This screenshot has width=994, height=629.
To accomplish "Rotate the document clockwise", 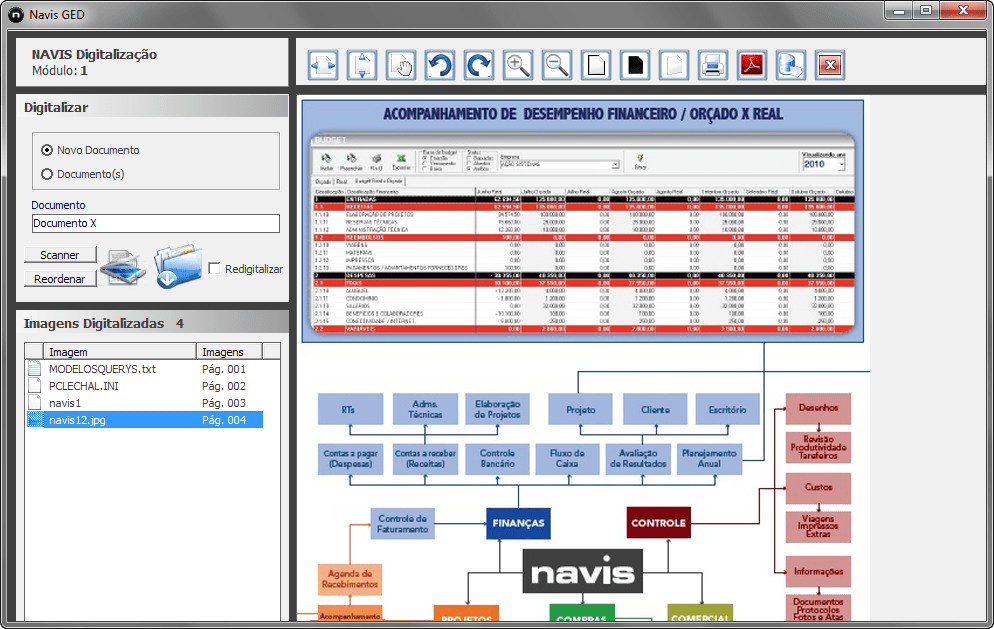I will coord(478,64).
